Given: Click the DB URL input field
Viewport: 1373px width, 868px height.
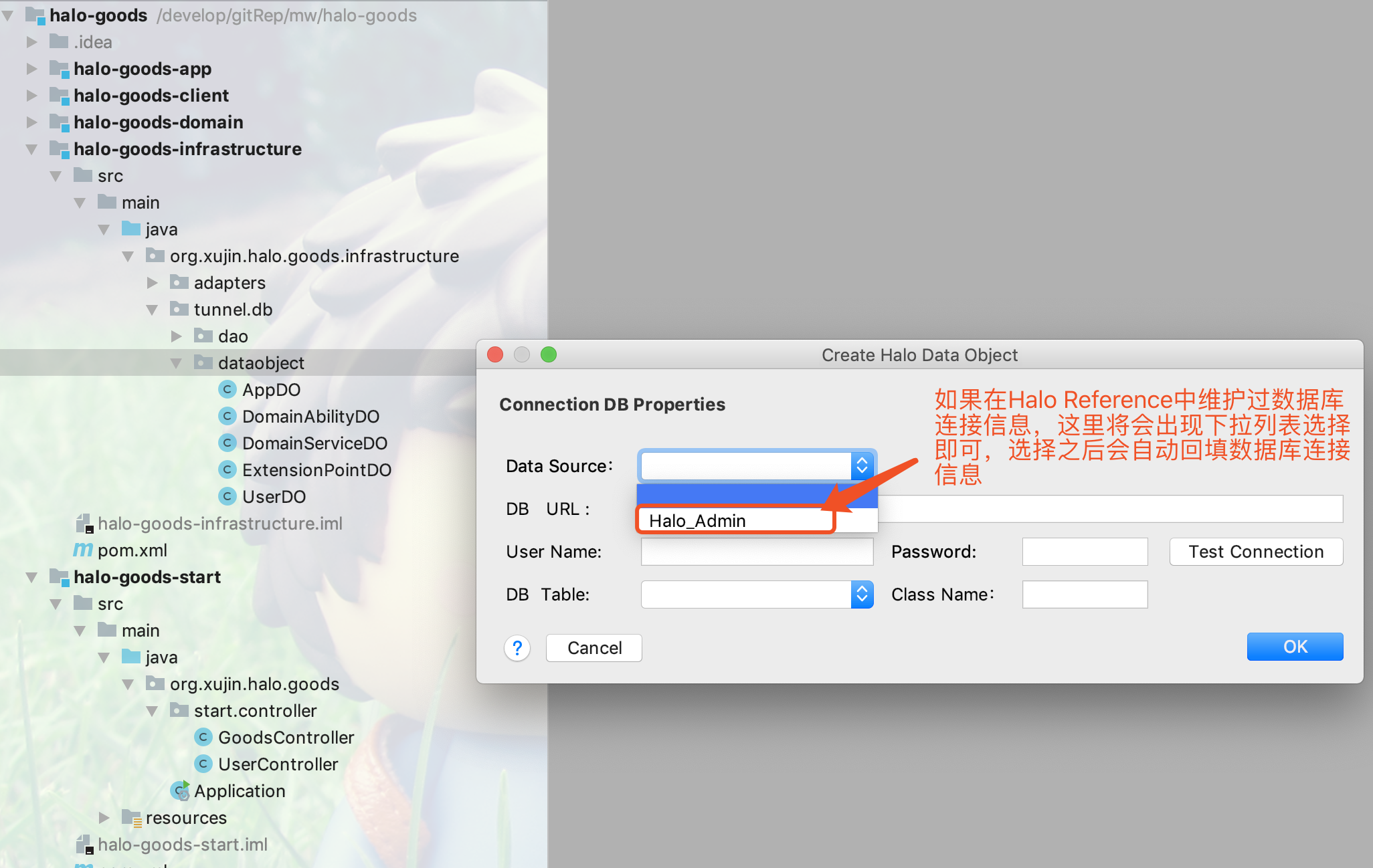Looking at the screenshot, I should point(1110,509).
